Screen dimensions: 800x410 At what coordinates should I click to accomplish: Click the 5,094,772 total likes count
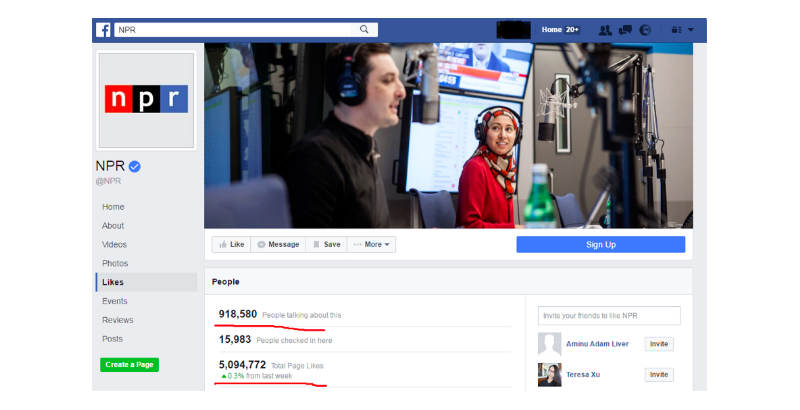[x=242, y=365]
